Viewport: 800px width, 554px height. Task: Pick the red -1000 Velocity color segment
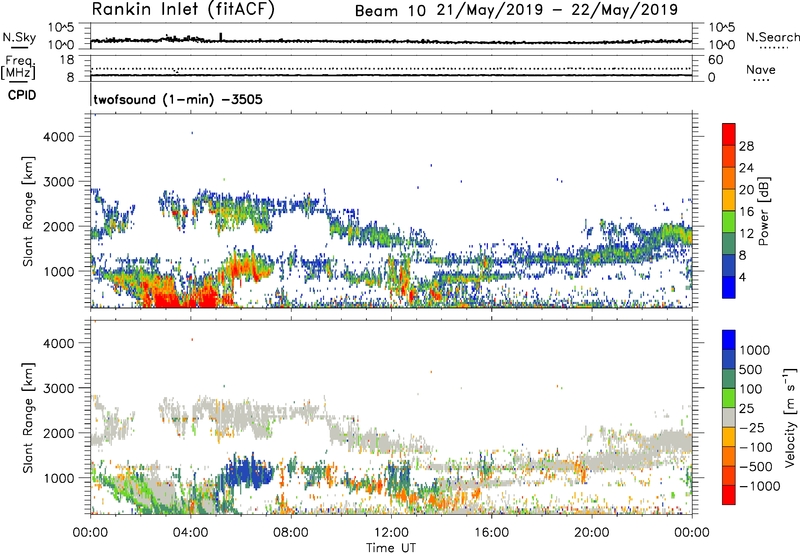coord(729,495)
